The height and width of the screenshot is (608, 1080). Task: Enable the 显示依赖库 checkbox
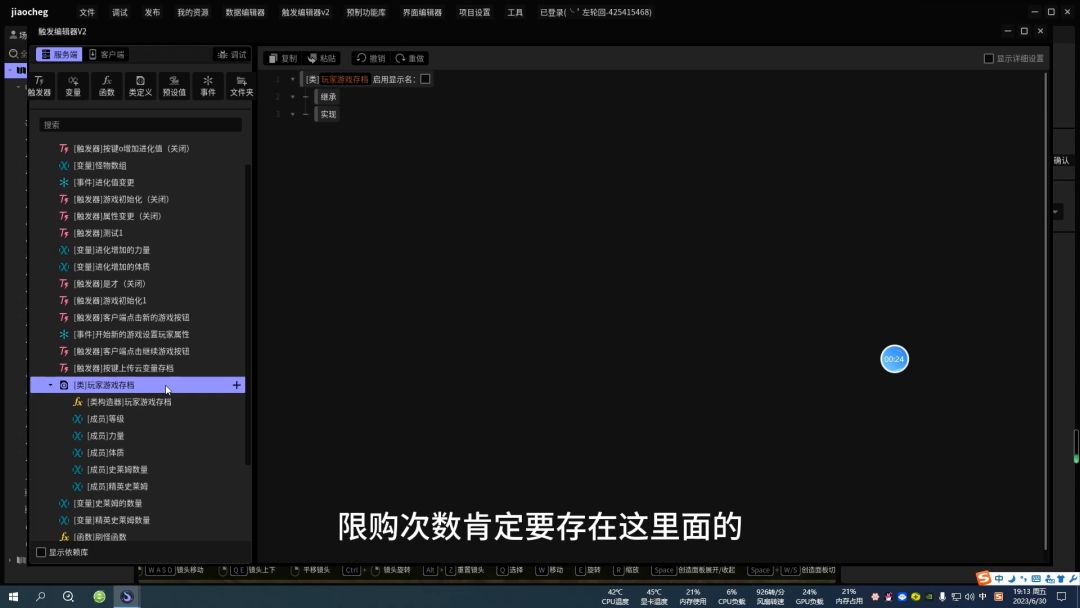41,552
